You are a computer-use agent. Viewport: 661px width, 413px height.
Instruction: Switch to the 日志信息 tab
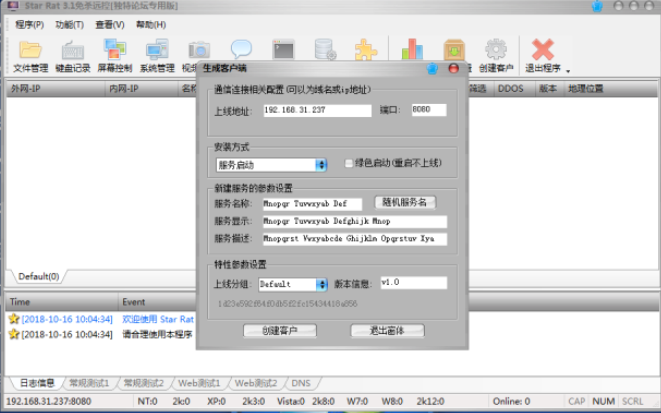(x=37, y=383)
